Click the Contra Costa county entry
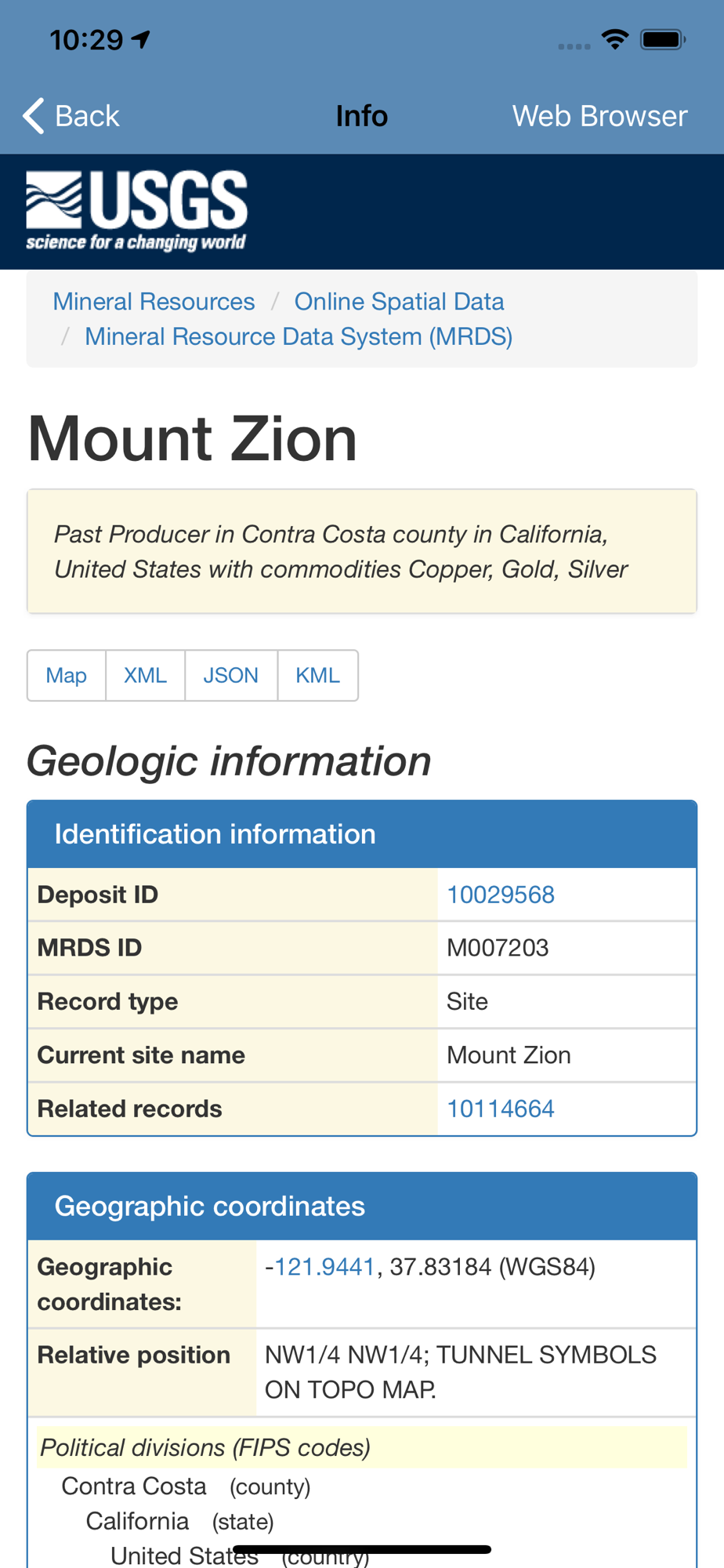This screenshot has width=724, height=1568. [186, 1486]
